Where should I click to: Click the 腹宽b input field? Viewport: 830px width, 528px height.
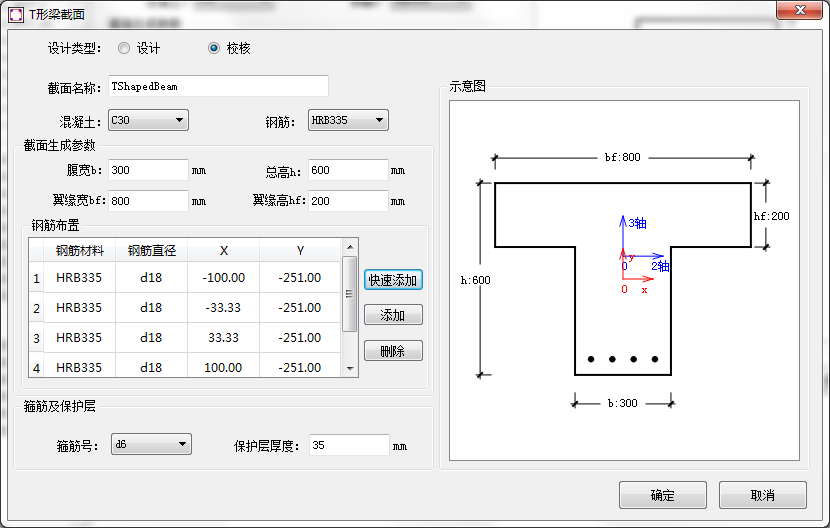(148, 170)
